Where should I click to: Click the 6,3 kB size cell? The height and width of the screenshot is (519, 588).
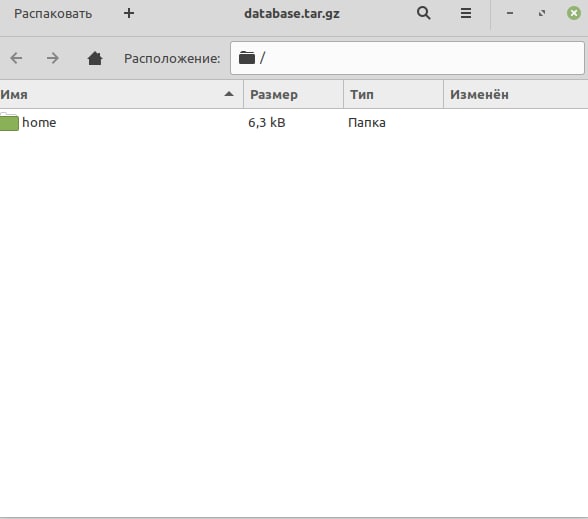coord(267,123)
